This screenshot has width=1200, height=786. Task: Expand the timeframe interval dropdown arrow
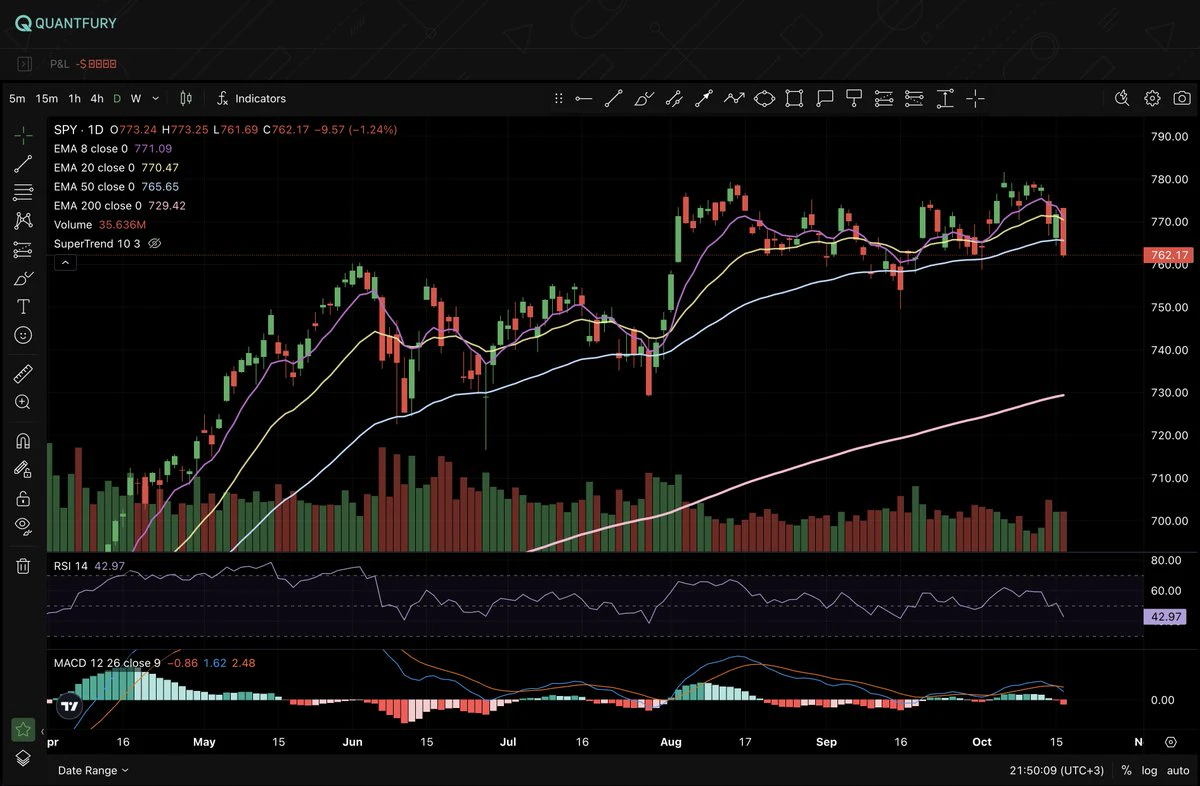pos(155,98)
